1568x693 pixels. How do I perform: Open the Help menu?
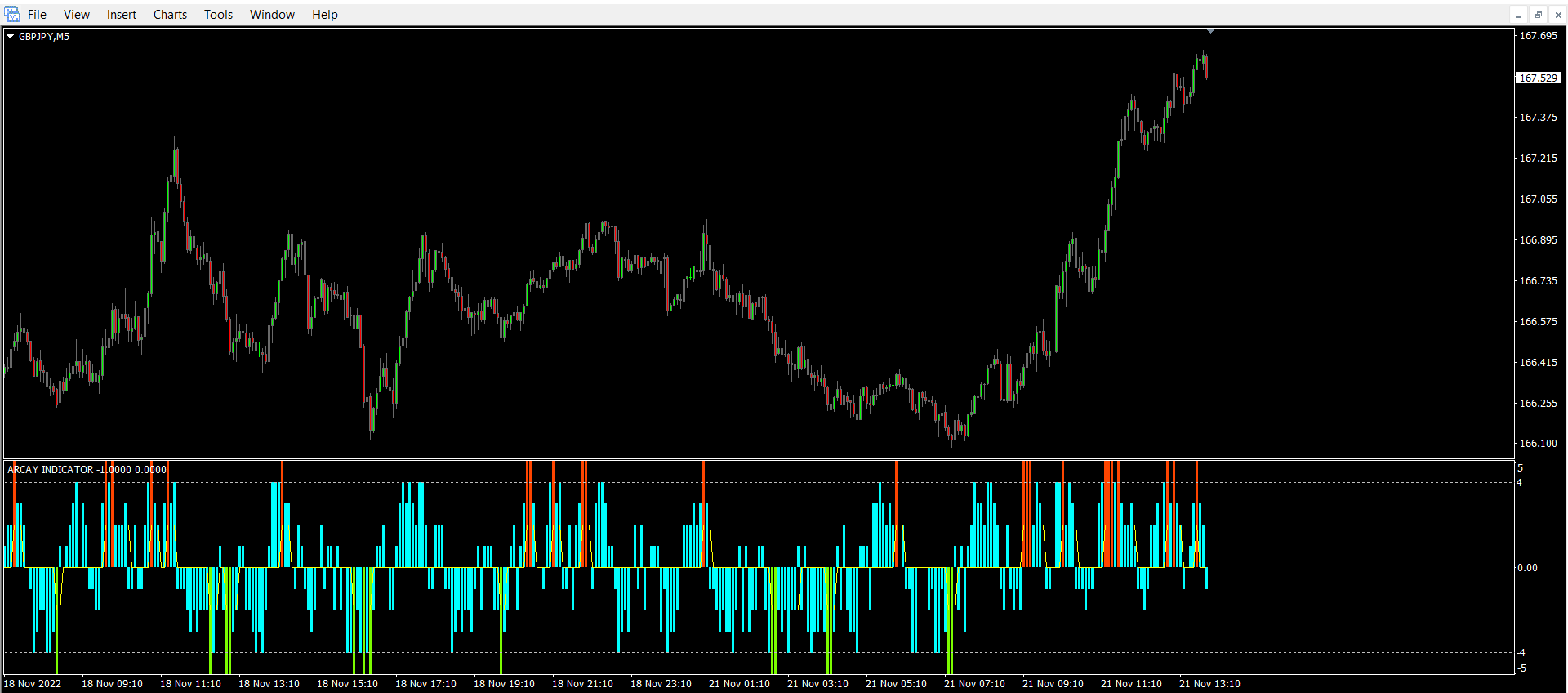[x=324, y=15]
